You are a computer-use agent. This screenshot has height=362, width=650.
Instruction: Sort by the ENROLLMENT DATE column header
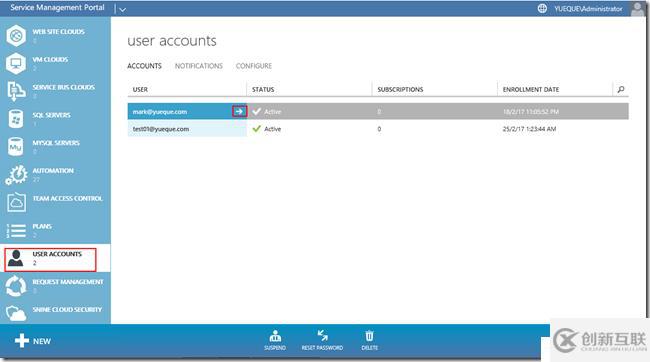(x=531, y=89)
